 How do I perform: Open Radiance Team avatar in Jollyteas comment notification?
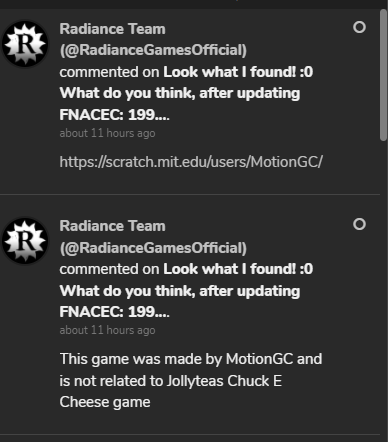click(25, 241)
